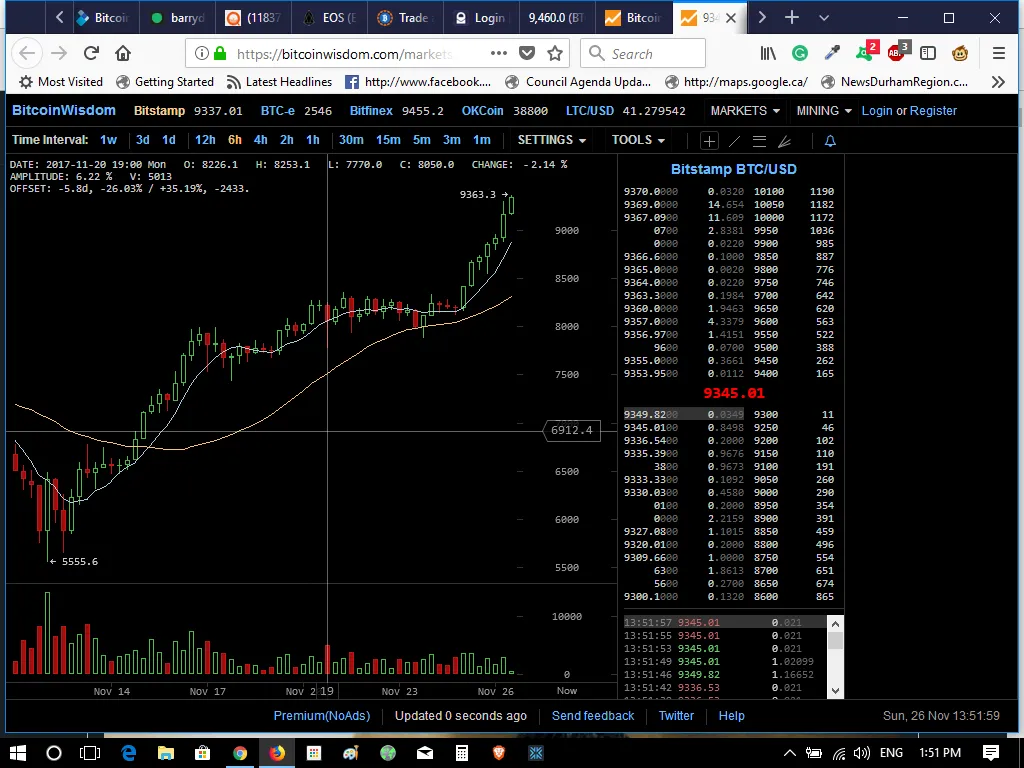
Task: Switch chart to 1d interval
Action: [168, 140]
